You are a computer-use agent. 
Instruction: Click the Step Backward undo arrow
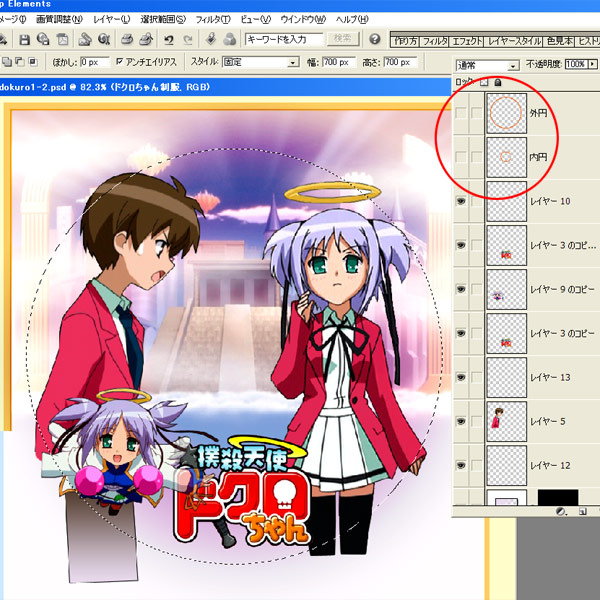click(169, 39)
